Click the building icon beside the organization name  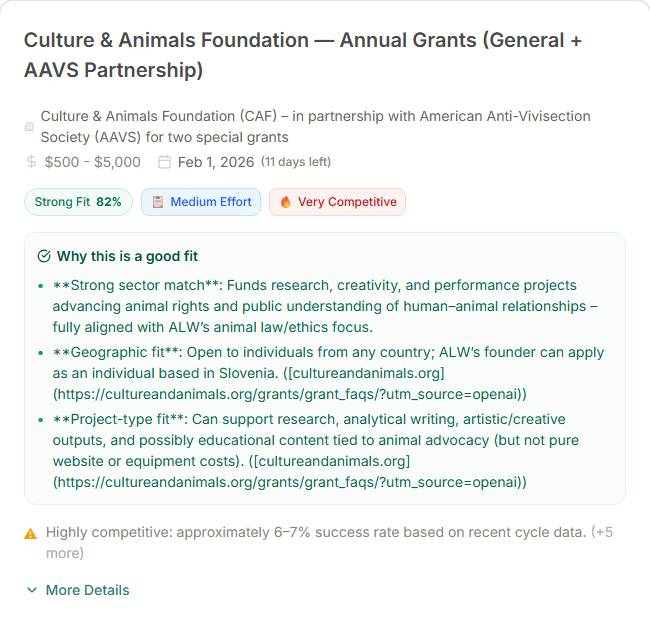pyautogui.click(x=29, y=127)
